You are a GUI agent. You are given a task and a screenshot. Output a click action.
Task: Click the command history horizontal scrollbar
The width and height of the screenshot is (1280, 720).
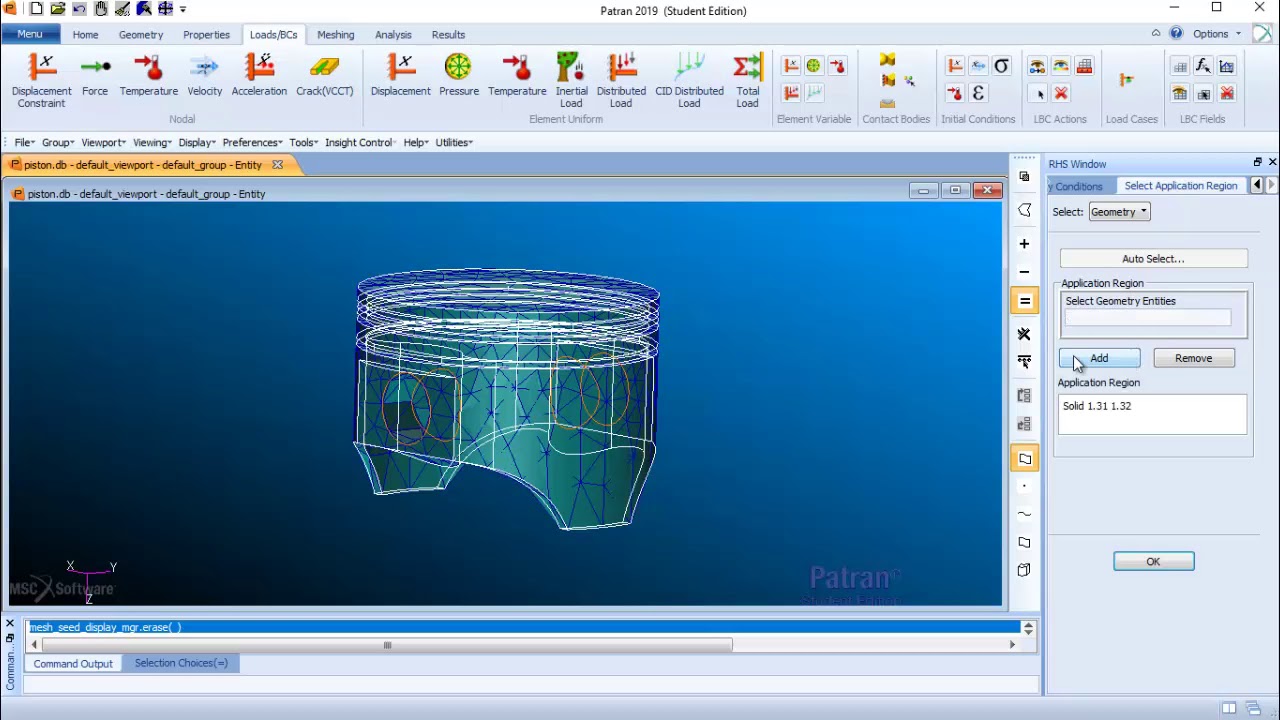click(x=387, y=645)
